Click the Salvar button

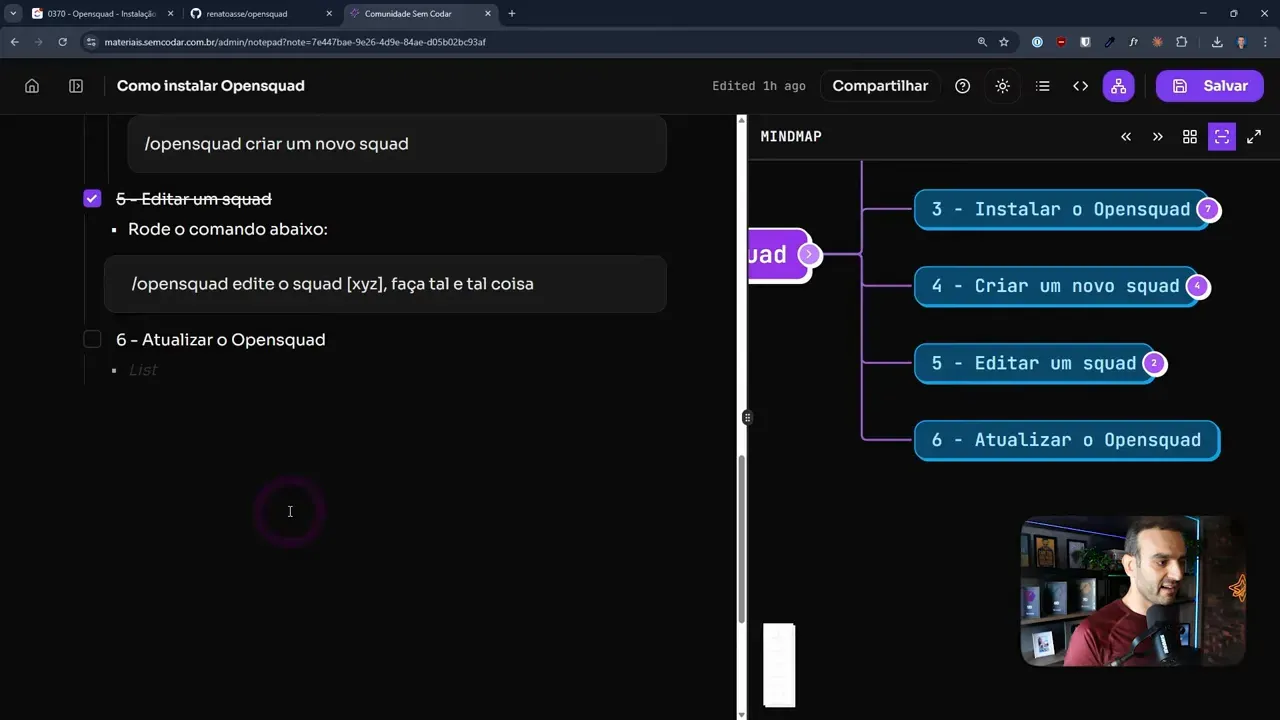coord(1209,86)
